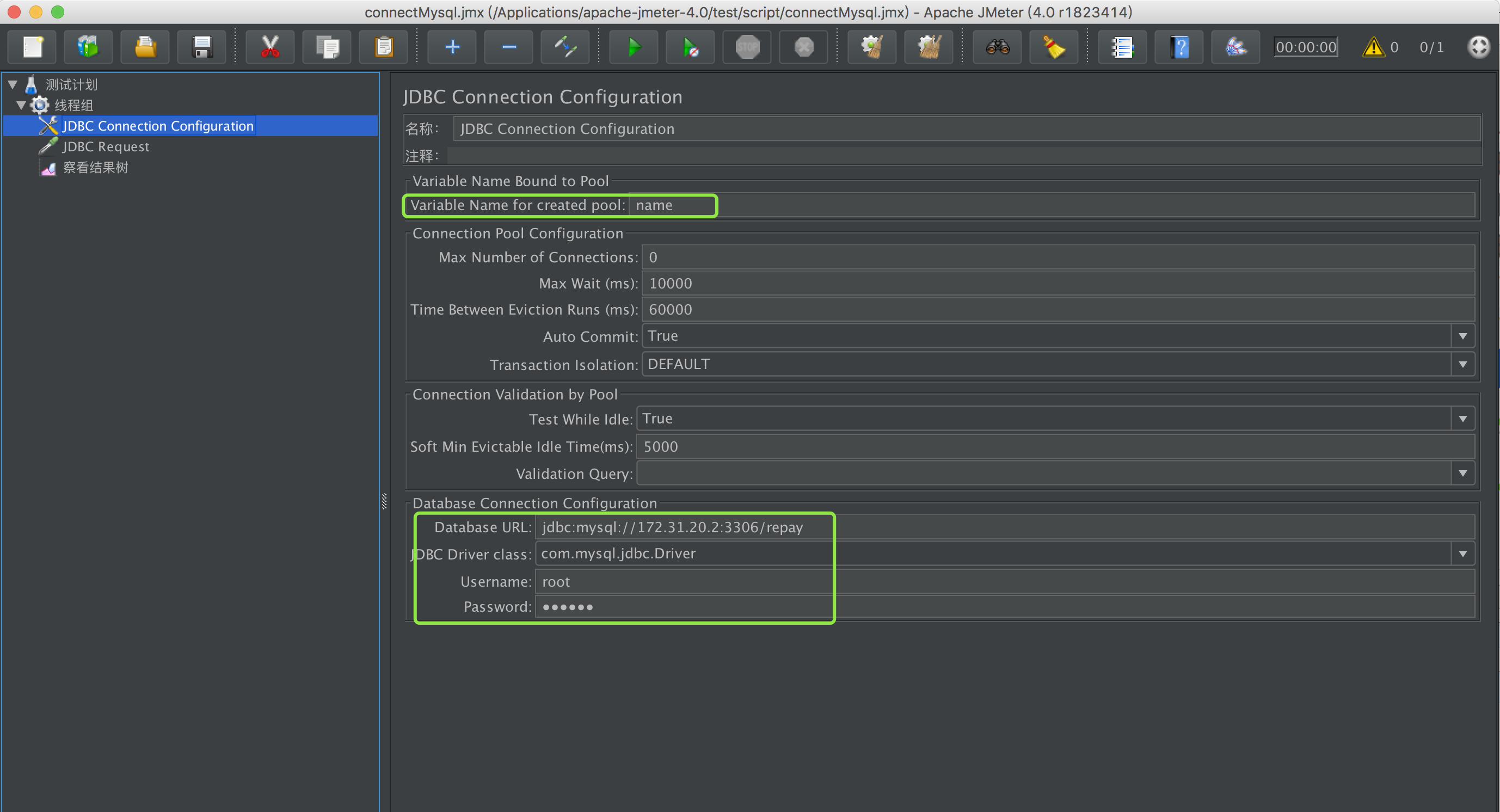1500x812 pixels.
Task: Open the Validation Query dropdown arrow
Action: point(1462,473)
